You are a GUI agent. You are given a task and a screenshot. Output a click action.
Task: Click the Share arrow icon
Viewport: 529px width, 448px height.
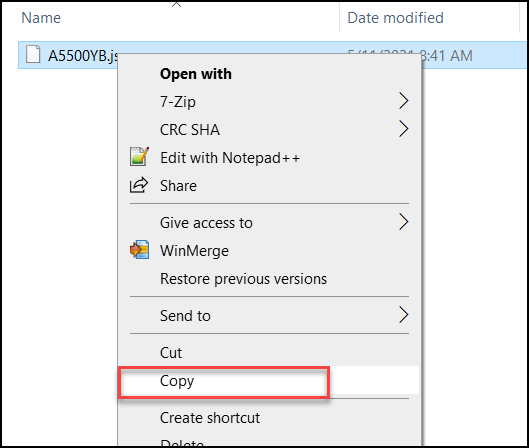pyautogui.click(x=139, y=185)
